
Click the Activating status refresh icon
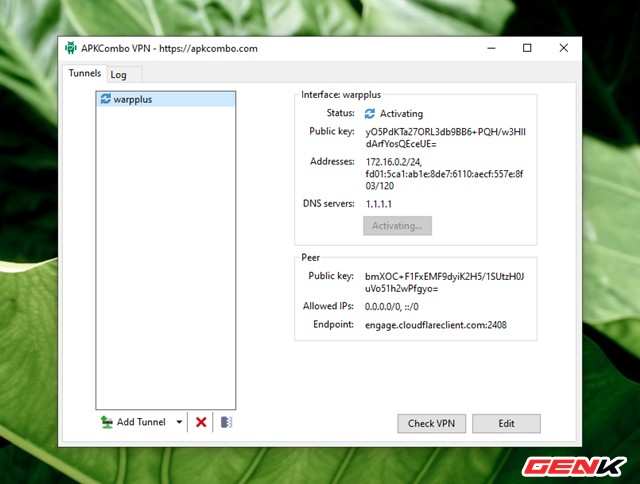pos(370,113)
